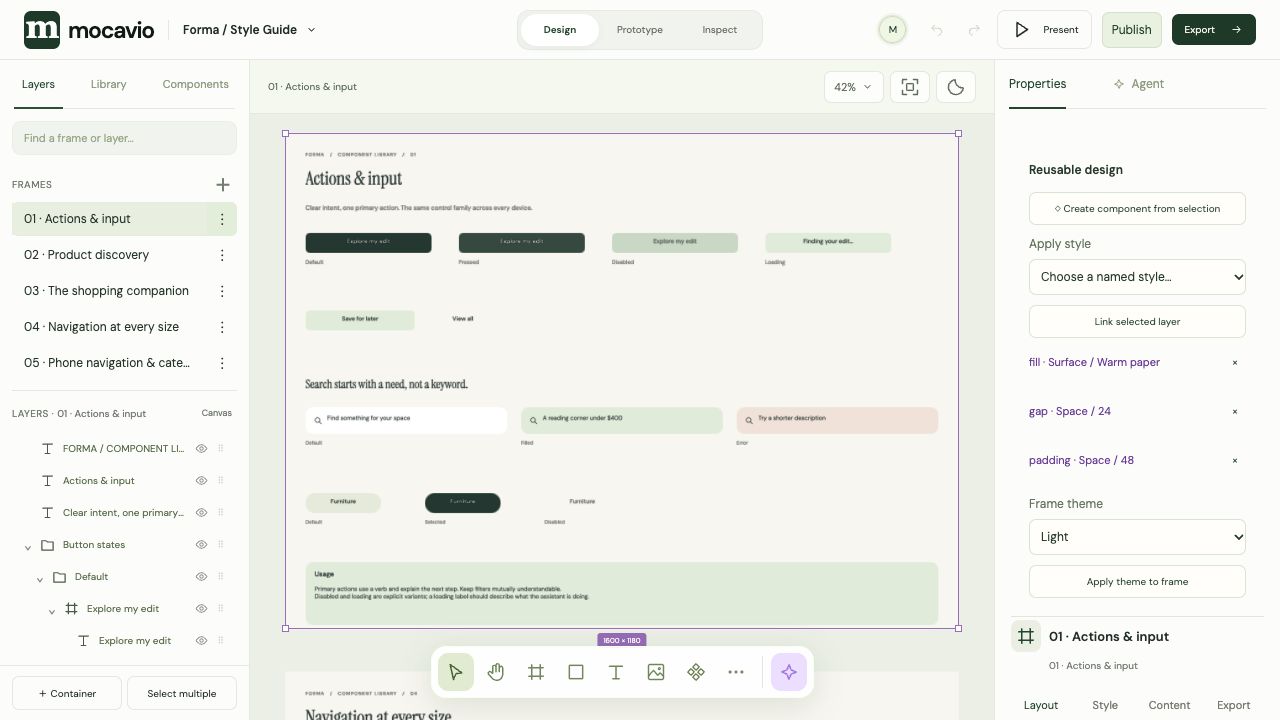Click the fit-to-screen icon

tap(910, 87)
